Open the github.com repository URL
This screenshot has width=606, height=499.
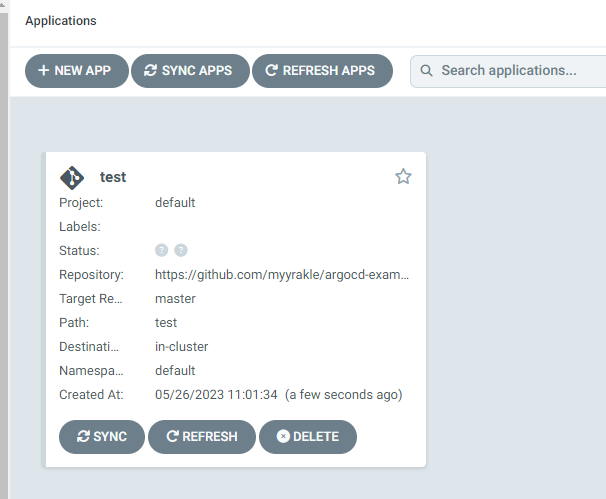(282, 275)
